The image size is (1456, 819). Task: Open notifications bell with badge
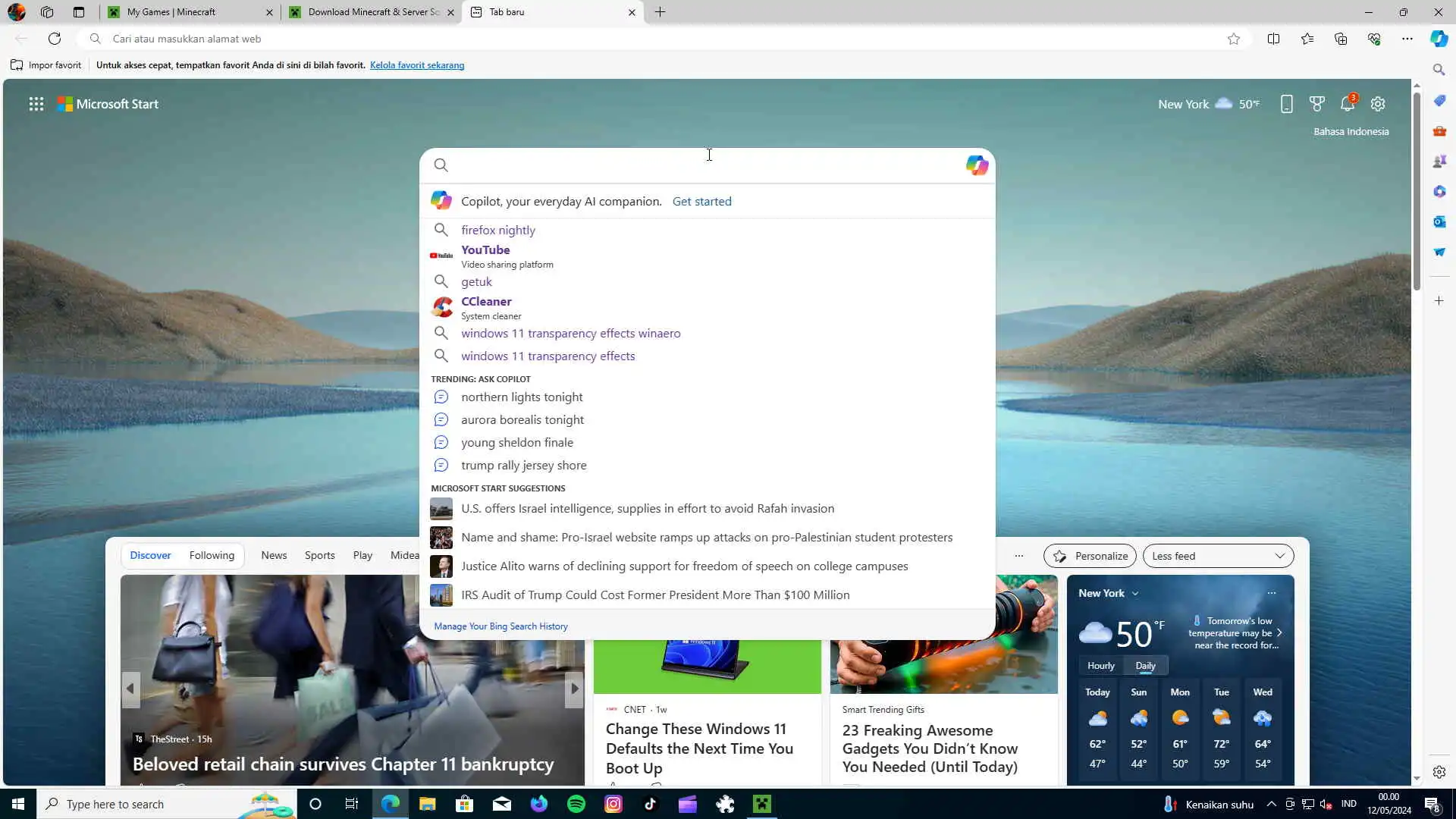[1348, 104]
